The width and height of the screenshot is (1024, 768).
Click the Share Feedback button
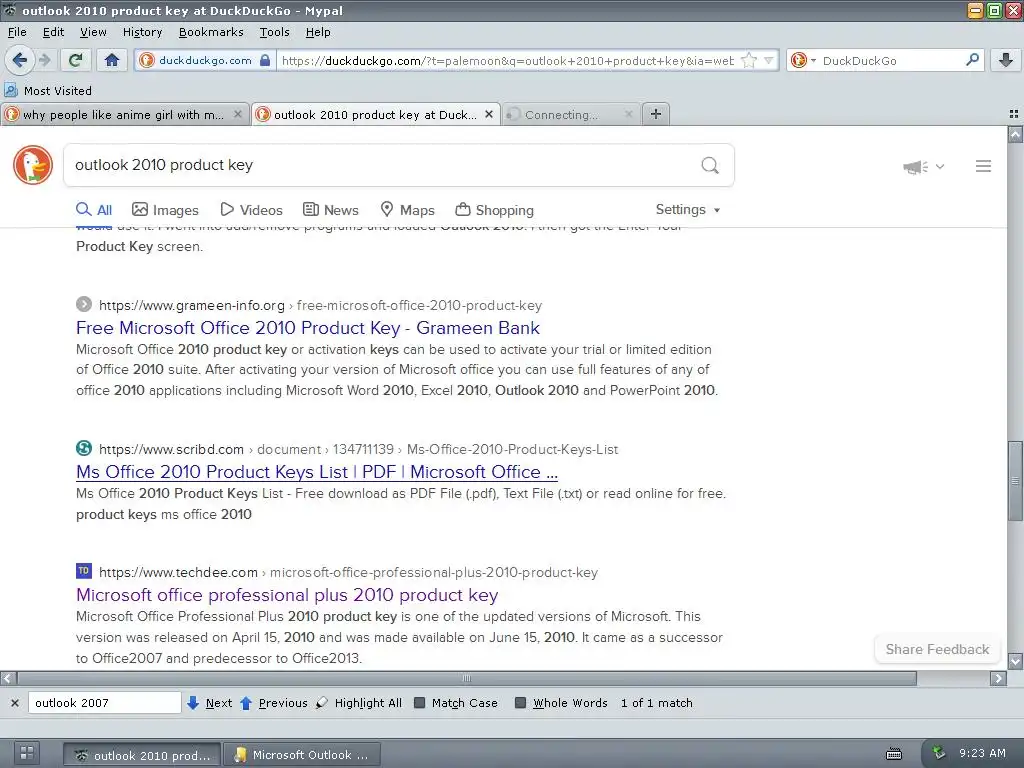[x=937, y=649]
